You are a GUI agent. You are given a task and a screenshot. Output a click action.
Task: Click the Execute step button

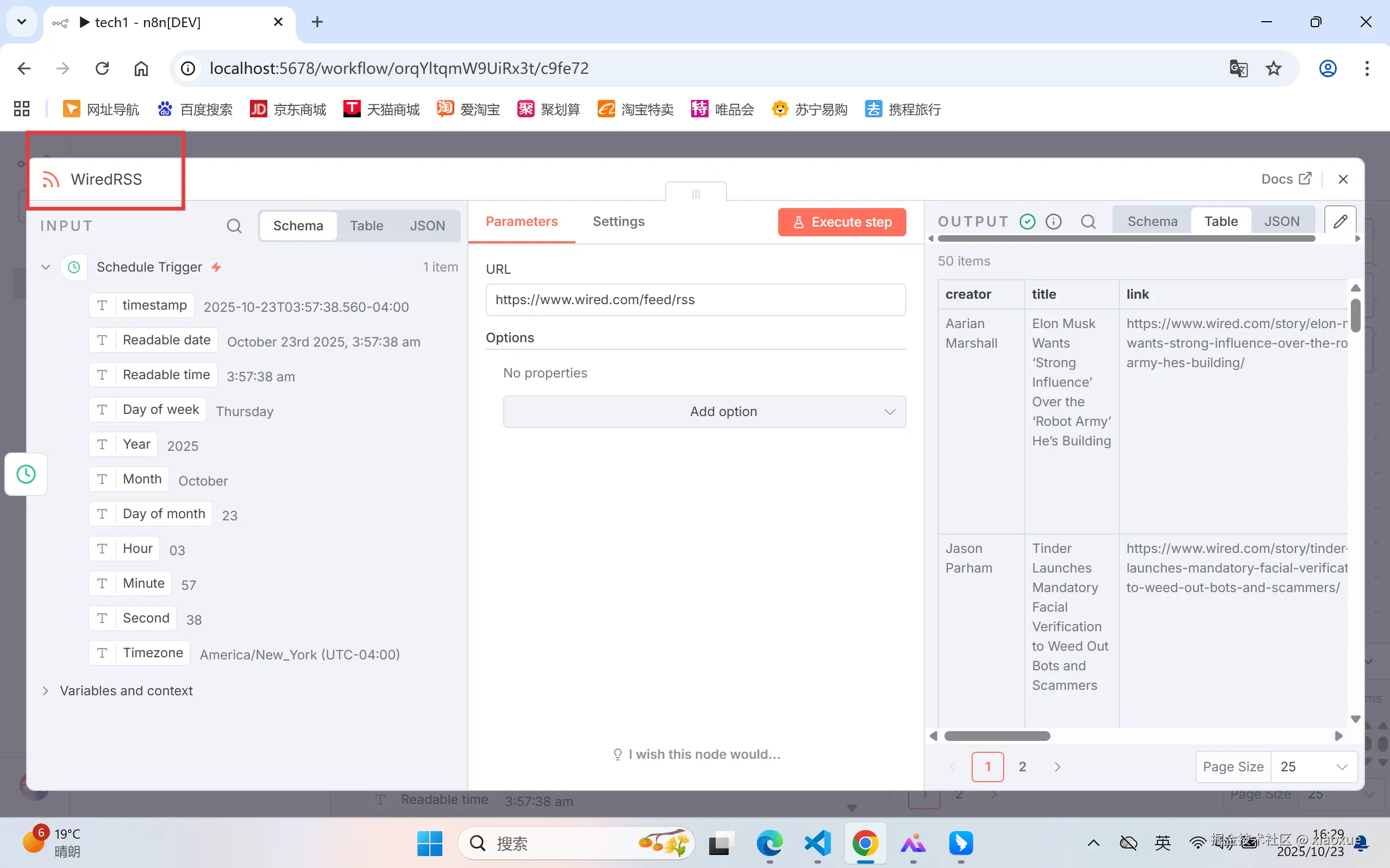click(x=842, y=222)
